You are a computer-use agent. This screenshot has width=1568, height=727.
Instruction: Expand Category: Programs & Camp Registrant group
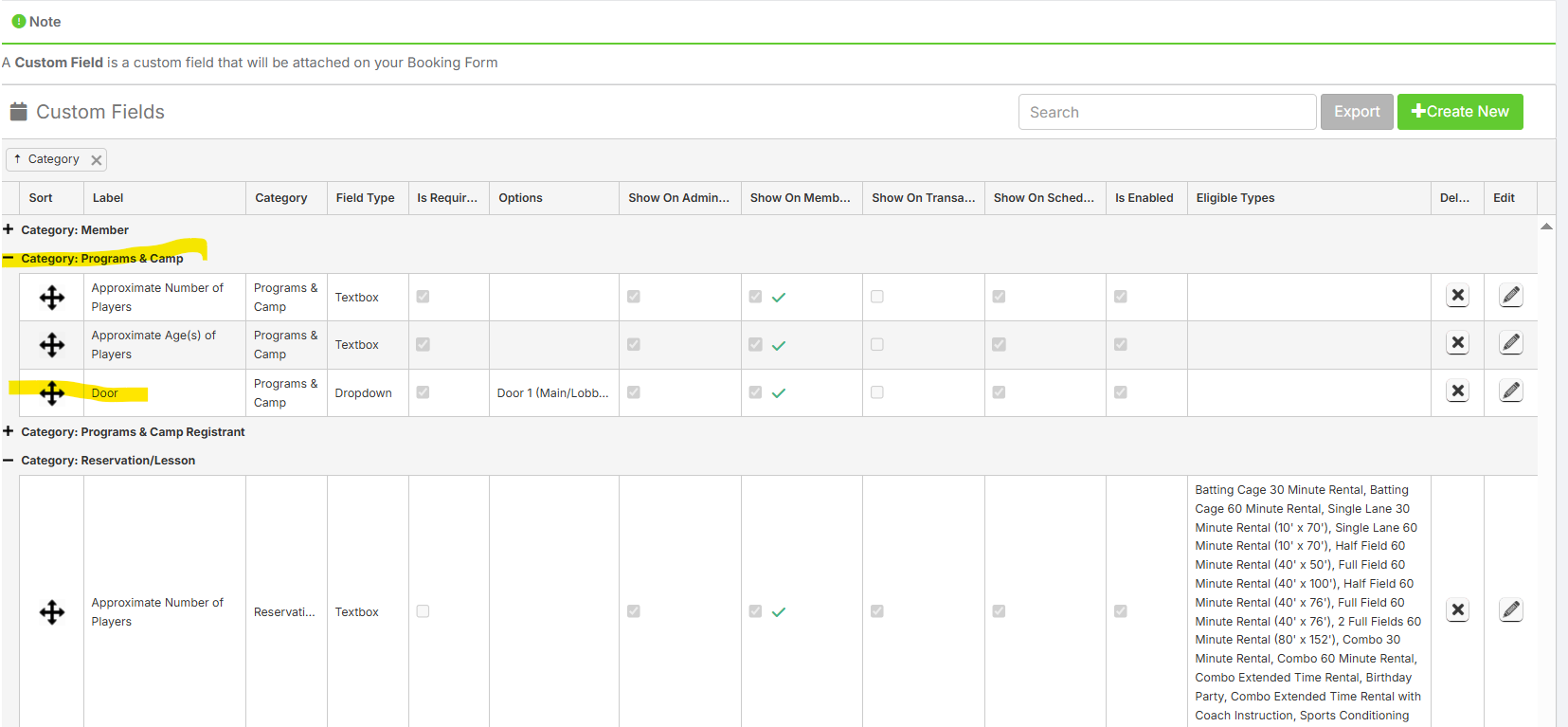click(x=9, y=431)
